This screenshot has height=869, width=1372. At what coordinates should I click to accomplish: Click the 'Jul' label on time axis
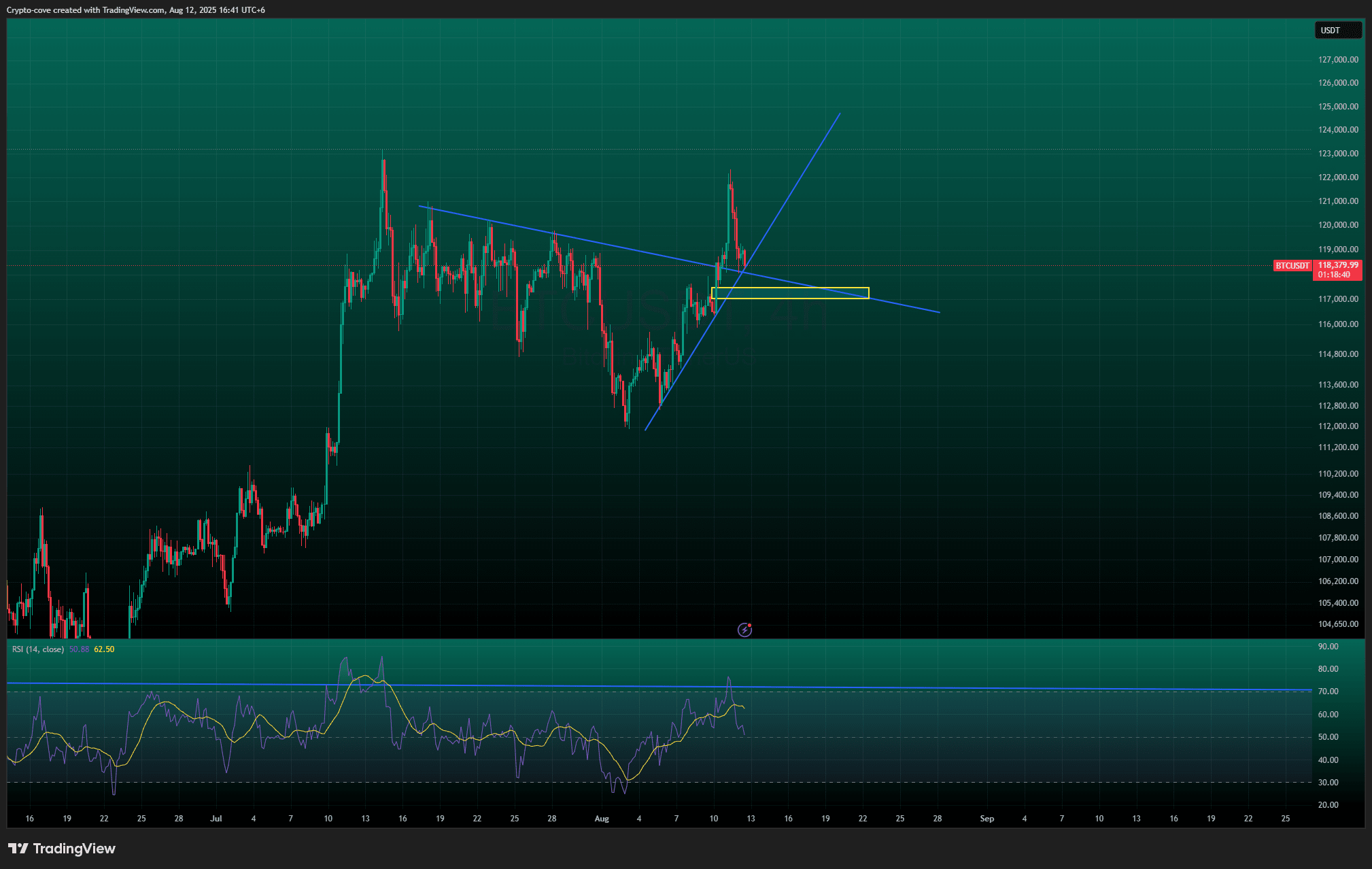click(216, 819)
